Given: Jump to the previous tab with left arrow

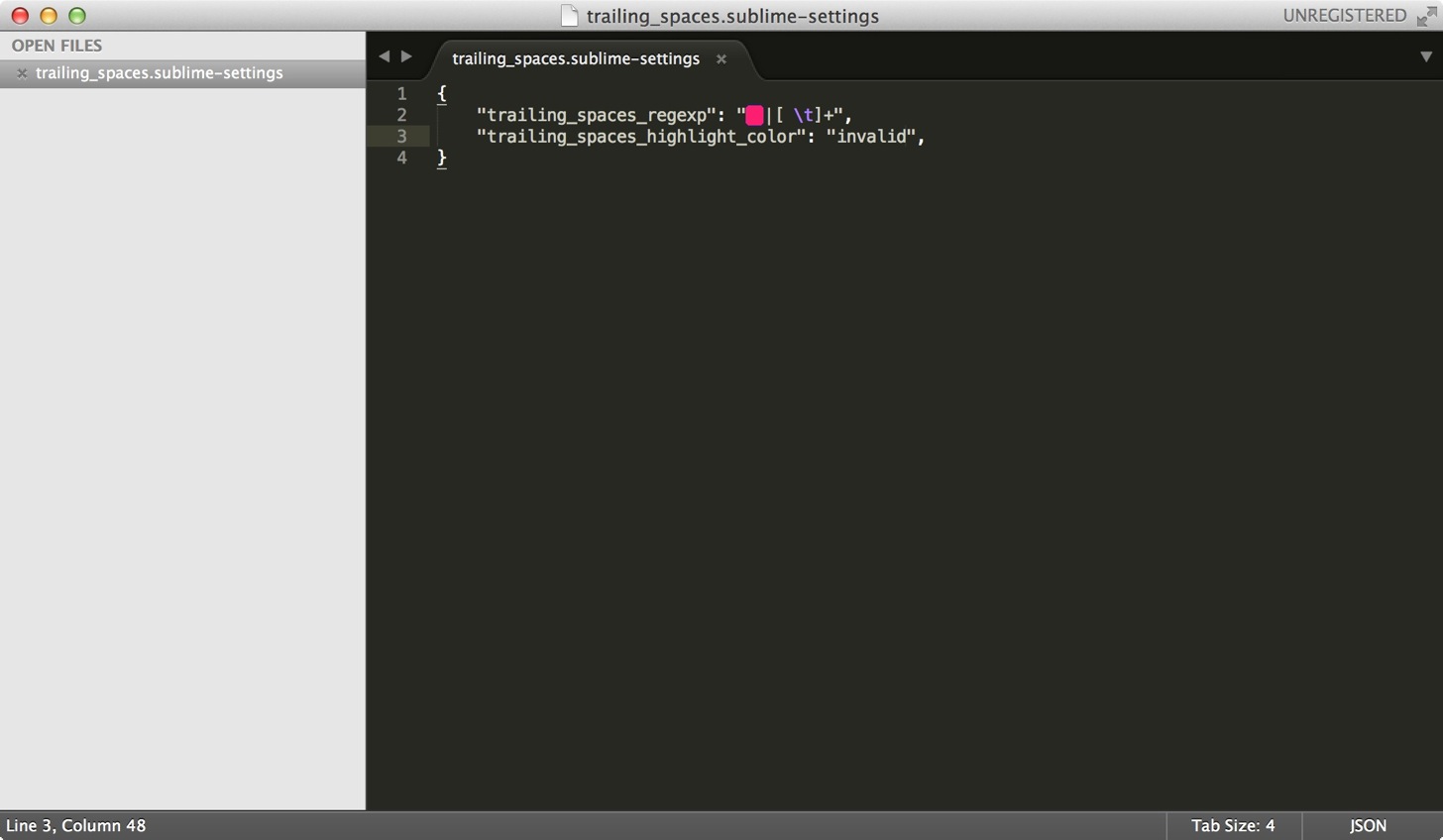Looking at the screenshot, I should click(x=385, y=56).
